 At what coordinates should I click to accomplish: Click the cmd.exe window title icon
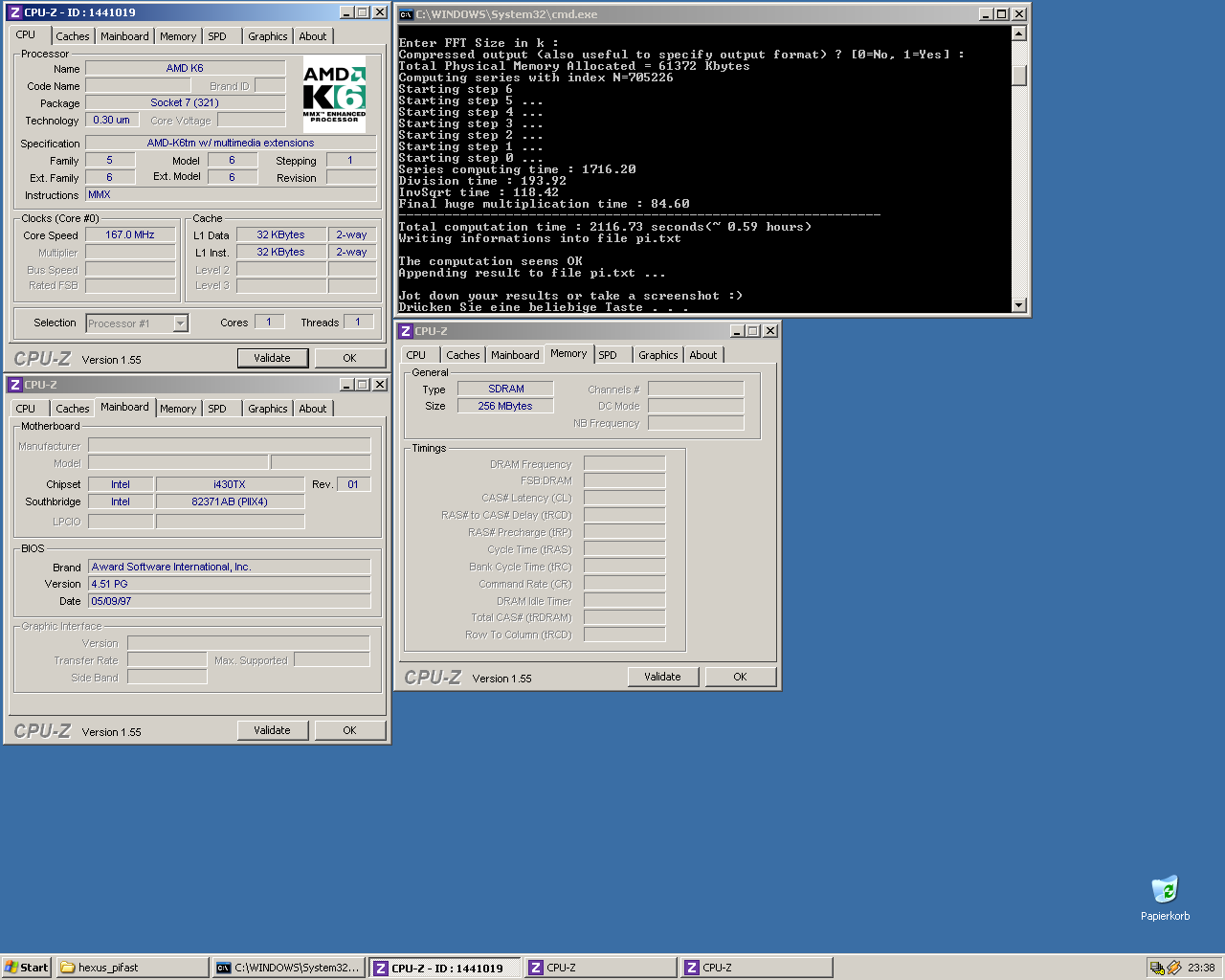[406, 14]
